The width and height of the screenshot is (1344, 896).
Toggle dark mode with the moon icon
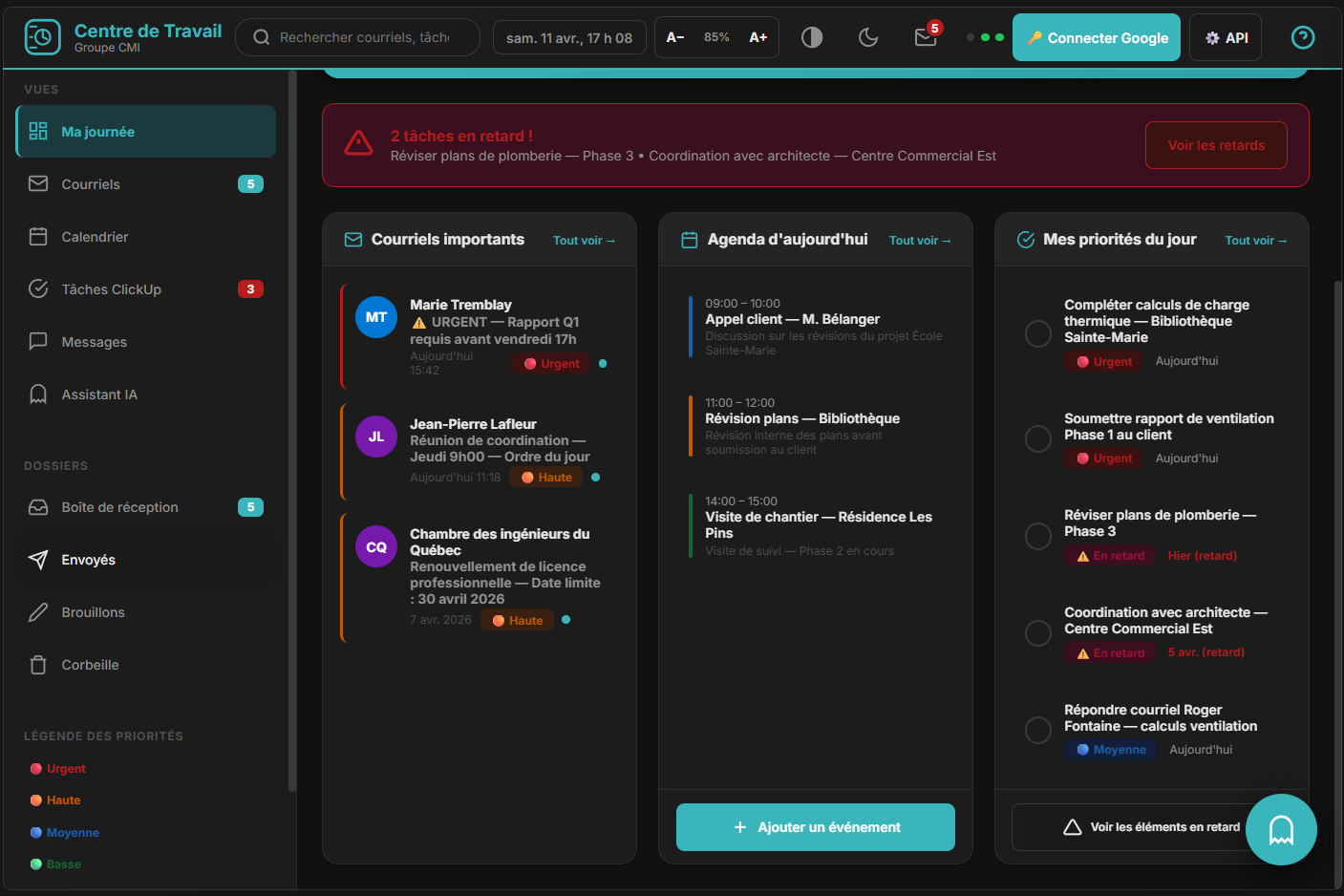pyautogui.click(x=868, y=37)
